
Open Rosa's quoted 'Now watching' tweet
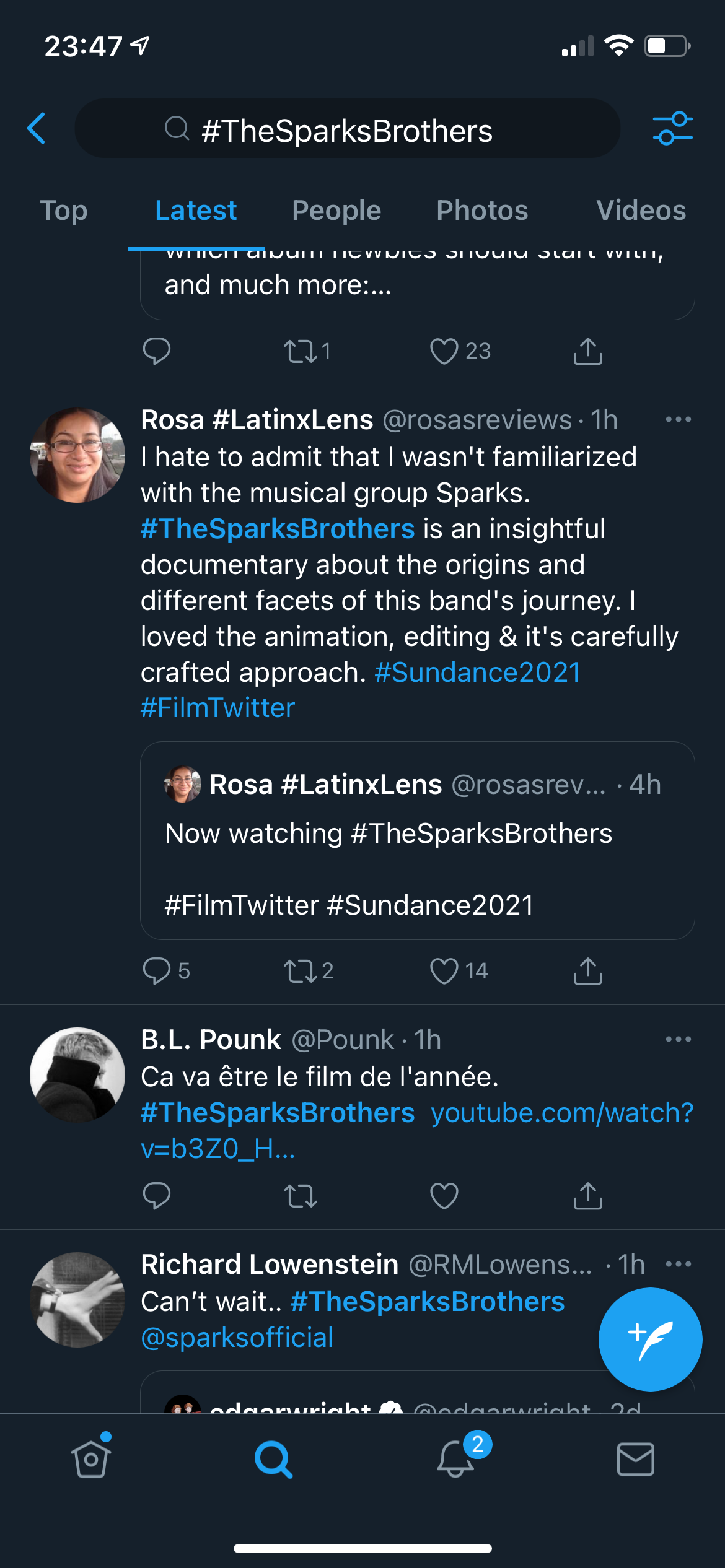417,867
